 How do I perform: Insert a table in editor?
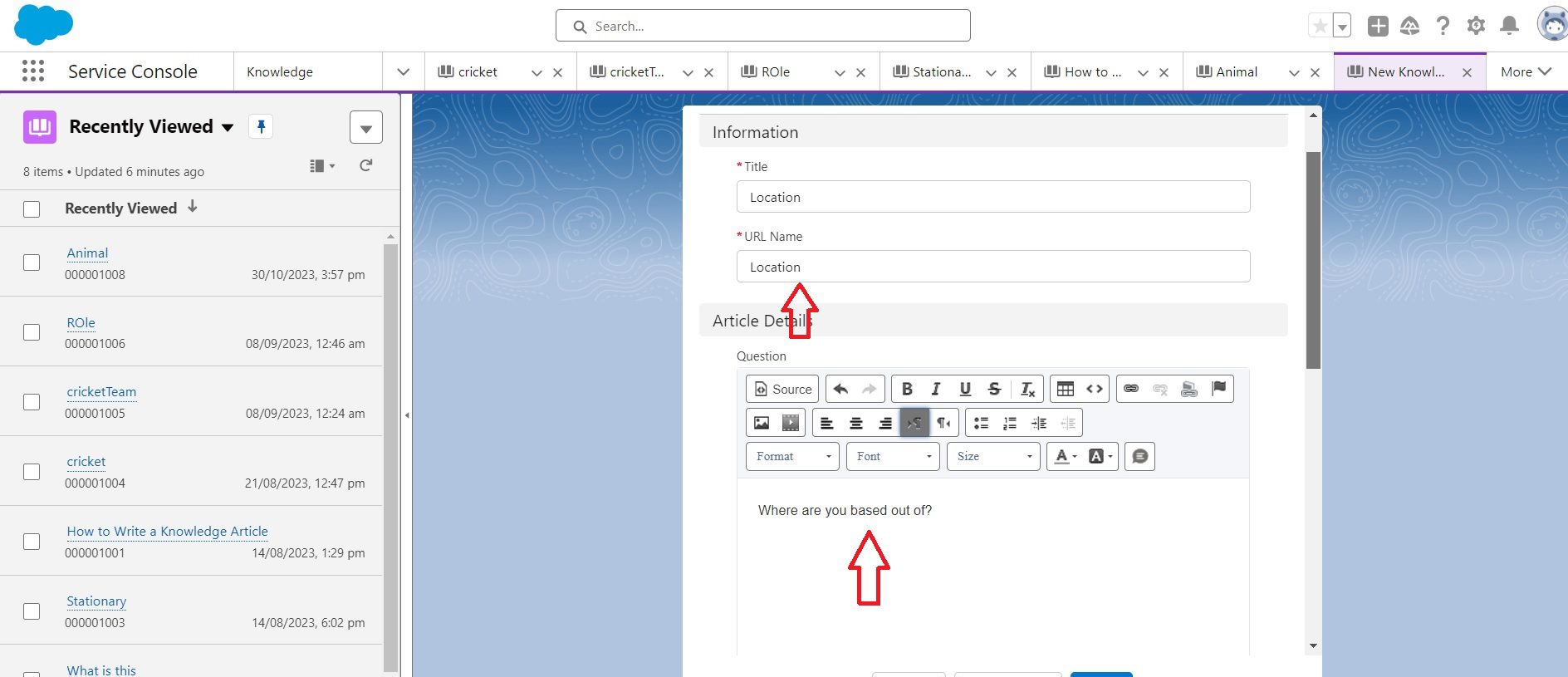pyautogui.click(x=1066, y=389)
